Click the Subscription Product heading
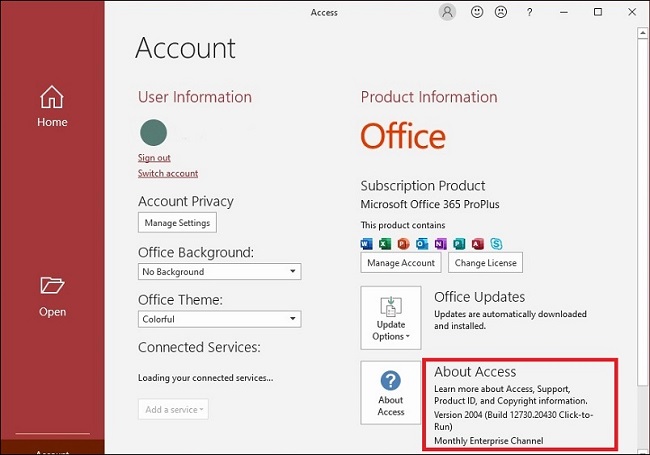 [x=423, y=186]
